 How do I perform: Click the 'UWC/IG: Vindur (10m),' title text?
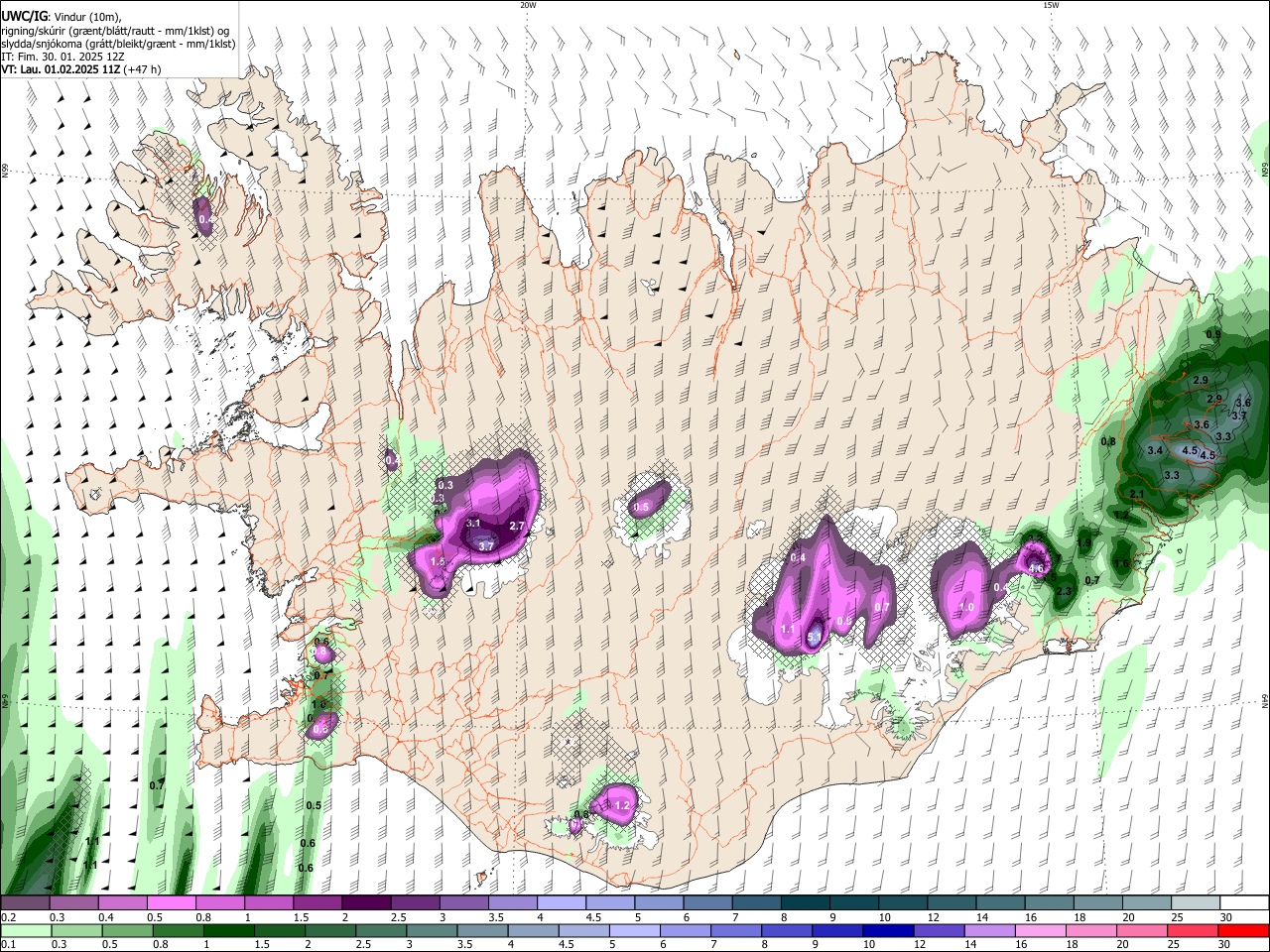[x=61, y=16]
